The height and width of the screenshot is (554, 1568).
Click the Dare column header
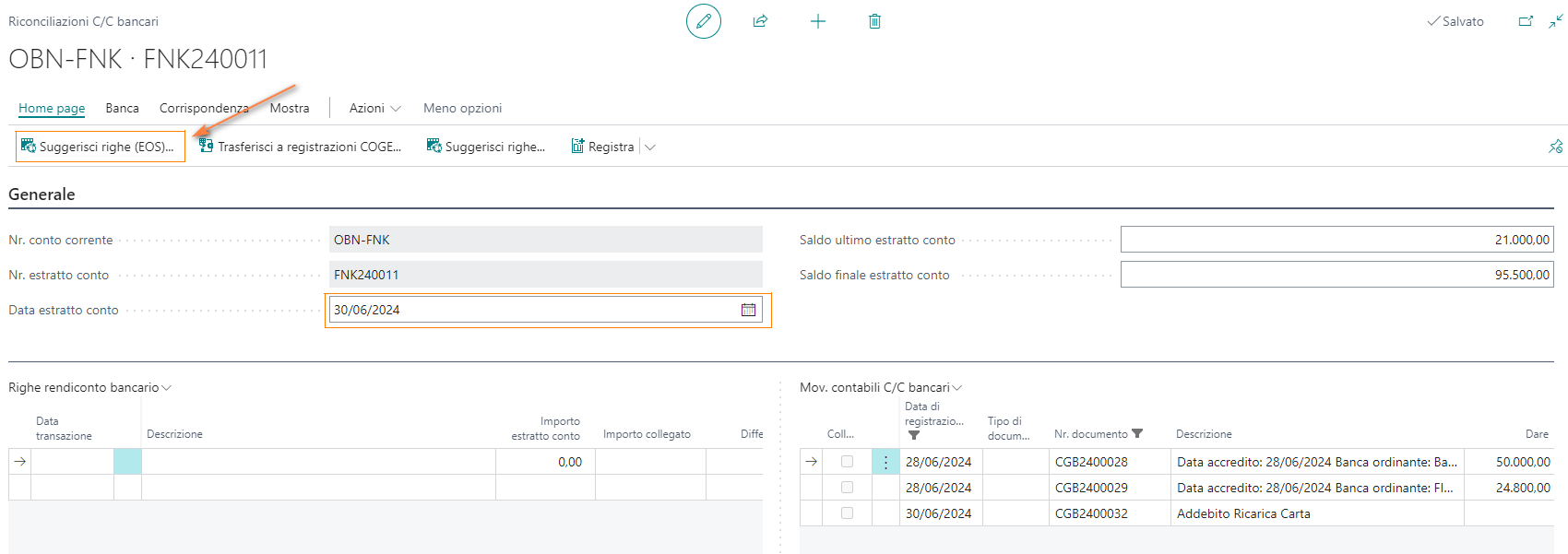click(x=1537, y=434)
